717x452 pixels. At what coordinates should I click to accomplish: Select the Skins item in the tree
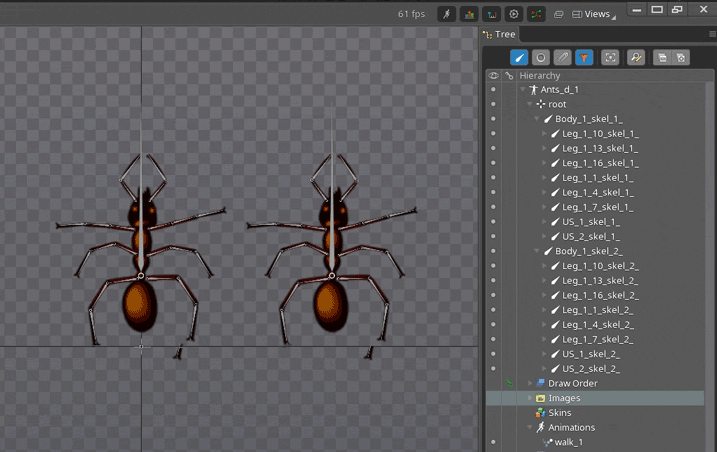tap(559, 413)
